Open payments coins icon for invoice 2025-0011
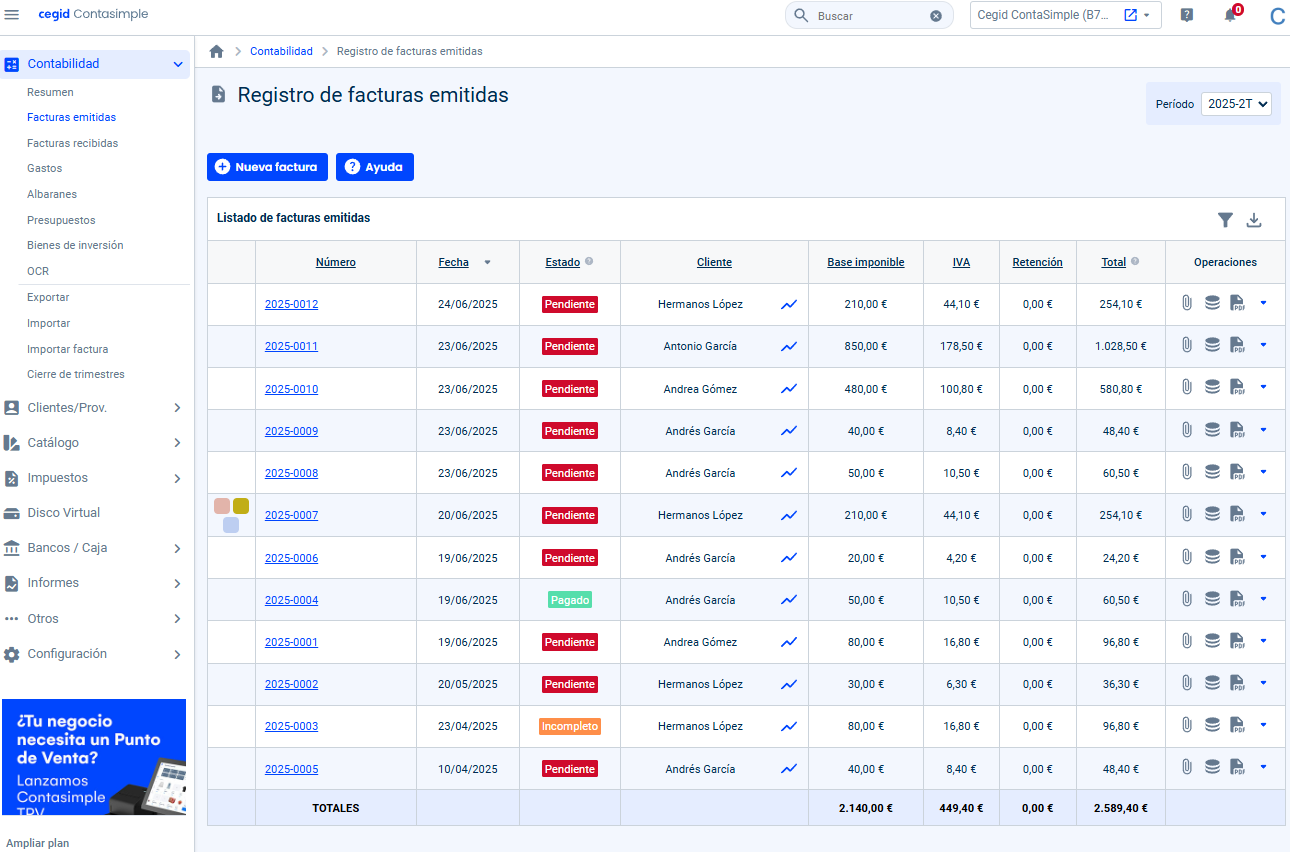 pos(1212,345)
